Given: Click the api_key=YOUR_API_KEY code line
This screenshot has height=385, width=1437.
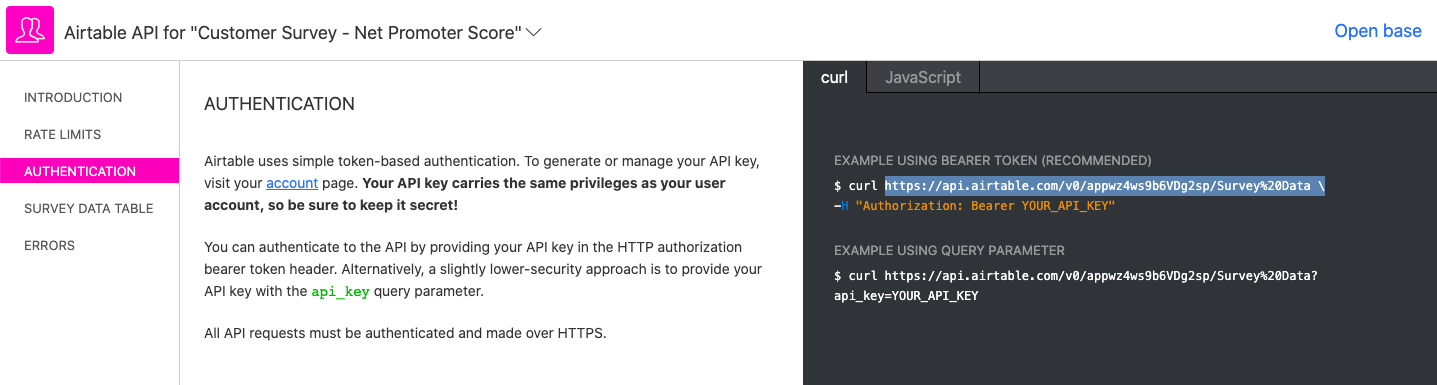Looking at the screenshot, I should point(906,296).
